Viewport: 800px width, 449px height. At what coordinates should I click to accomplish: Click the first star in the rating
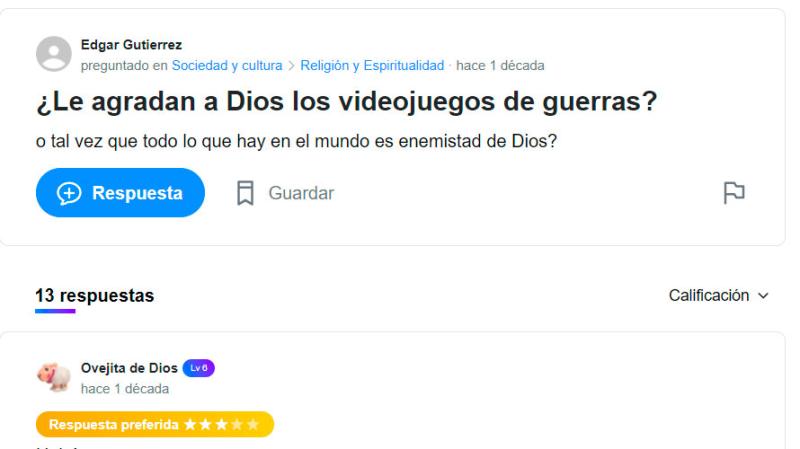tap(190, 425)
